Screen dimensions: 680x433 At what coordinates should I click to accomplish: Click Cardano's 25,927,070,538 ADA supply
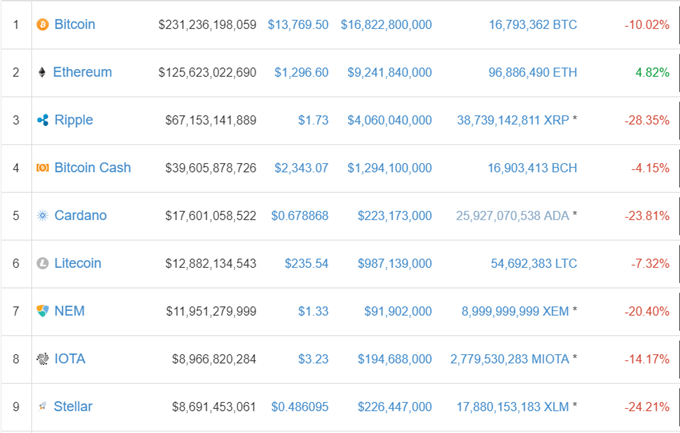512,216
